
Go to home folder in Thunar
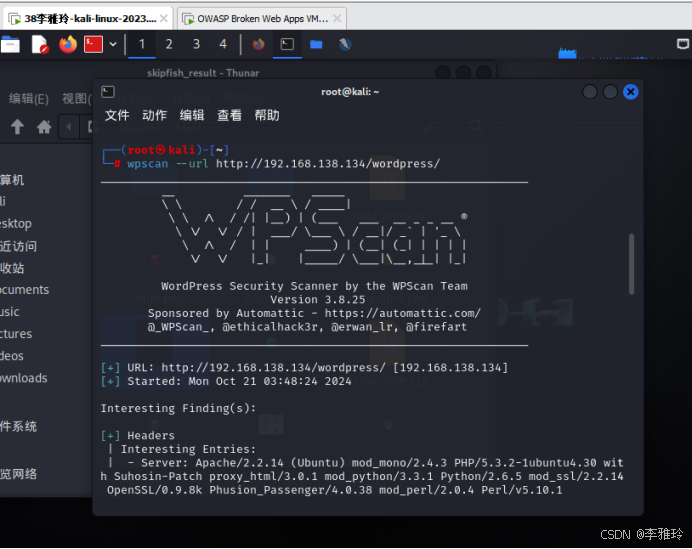coord(44,127)
